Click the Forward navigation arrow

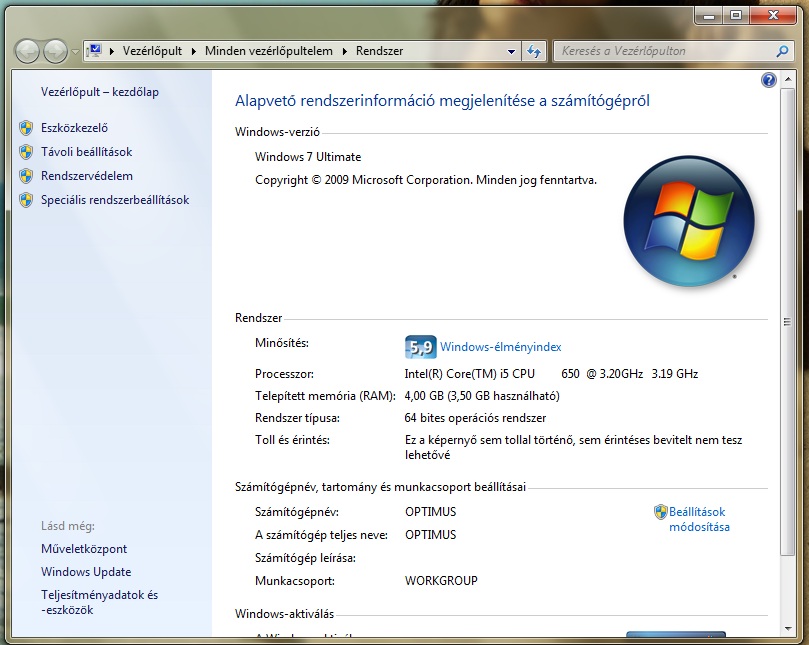point(55,51)
